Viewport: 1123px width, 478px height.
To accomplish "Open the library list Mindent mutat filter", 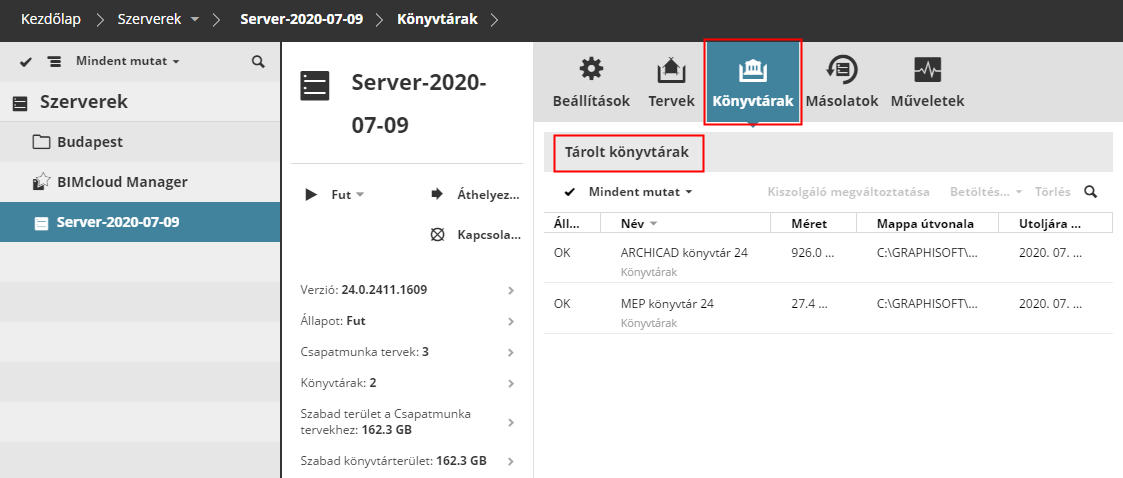I will click(x=641, y=192).
